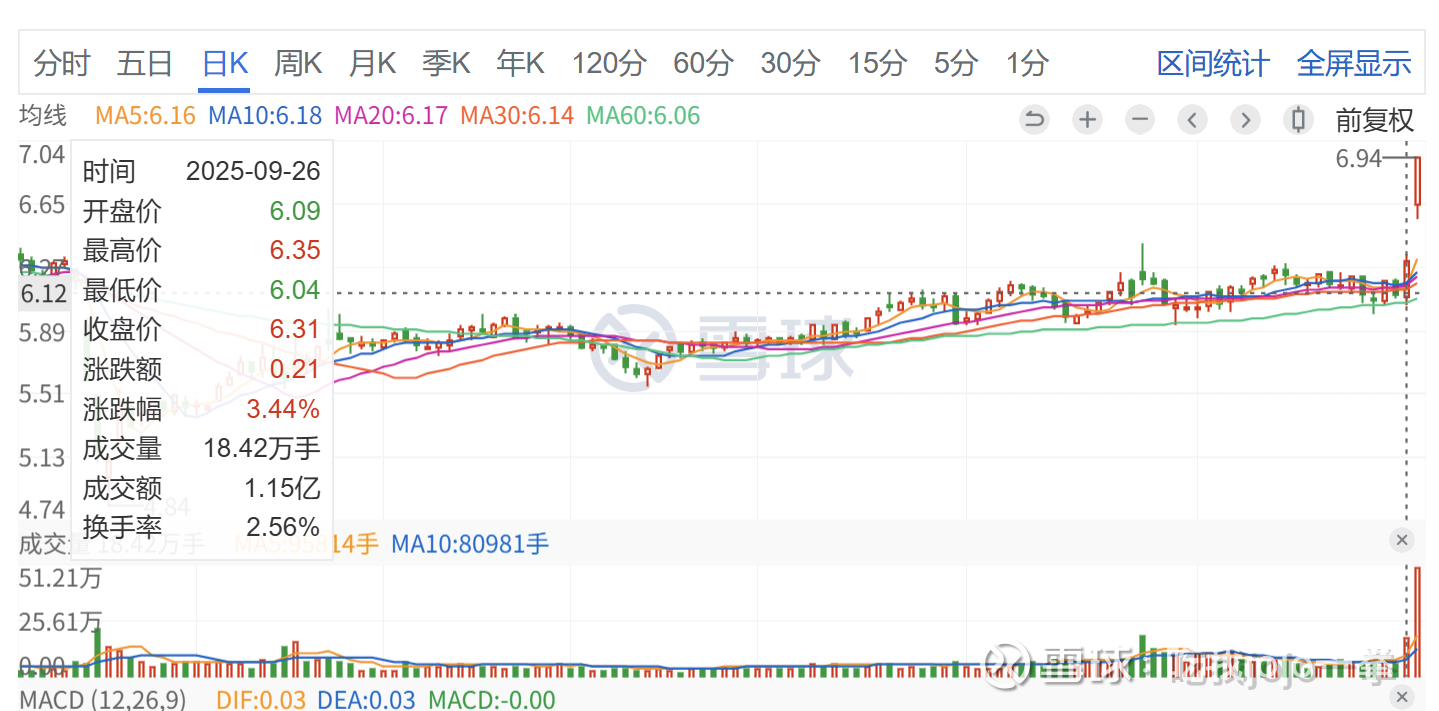Click the MA5:6.16 moving average label
The width and height of the screenshot is (1439, 711).
[145, 116]
